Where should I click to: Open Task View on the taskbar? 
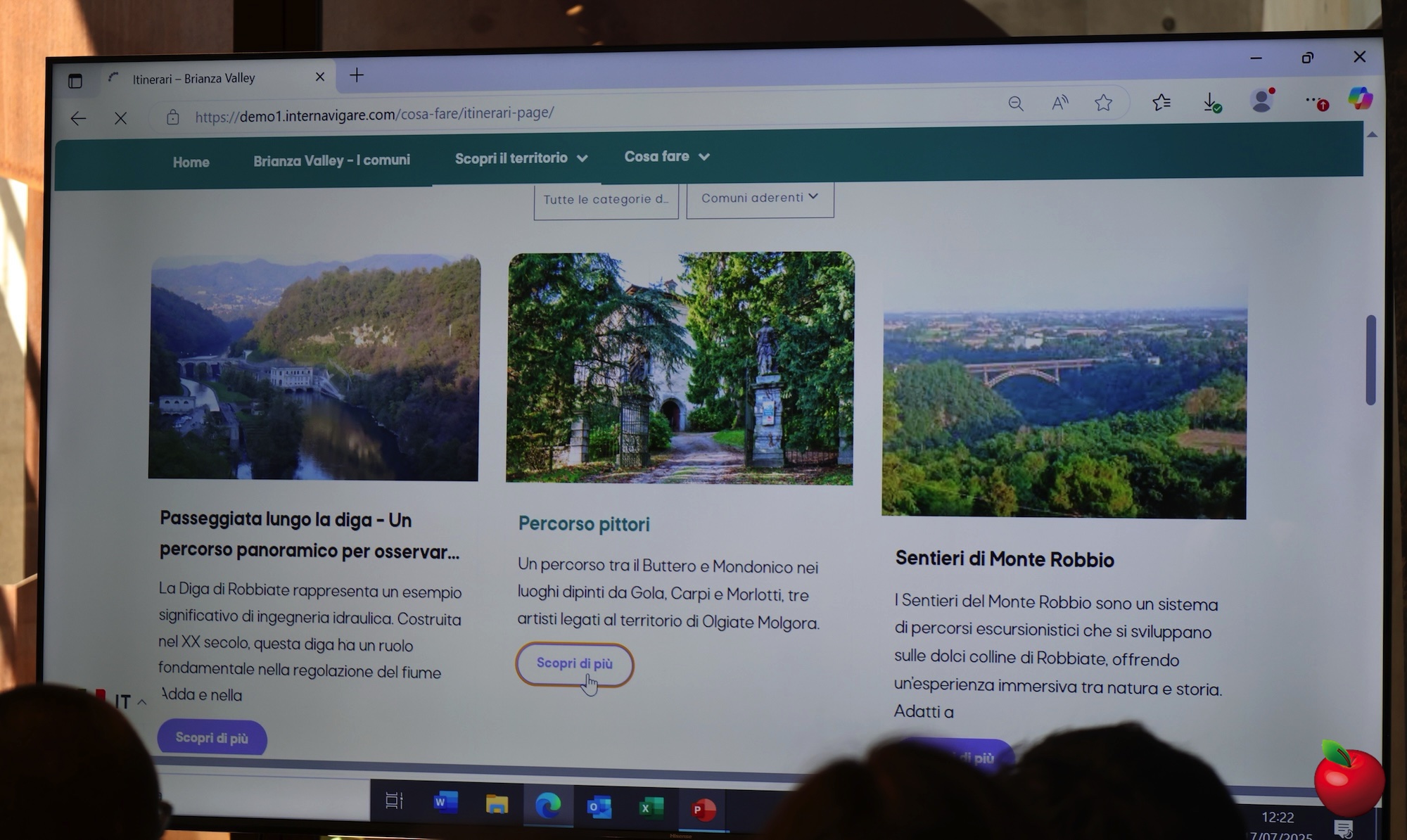[394, 801]
